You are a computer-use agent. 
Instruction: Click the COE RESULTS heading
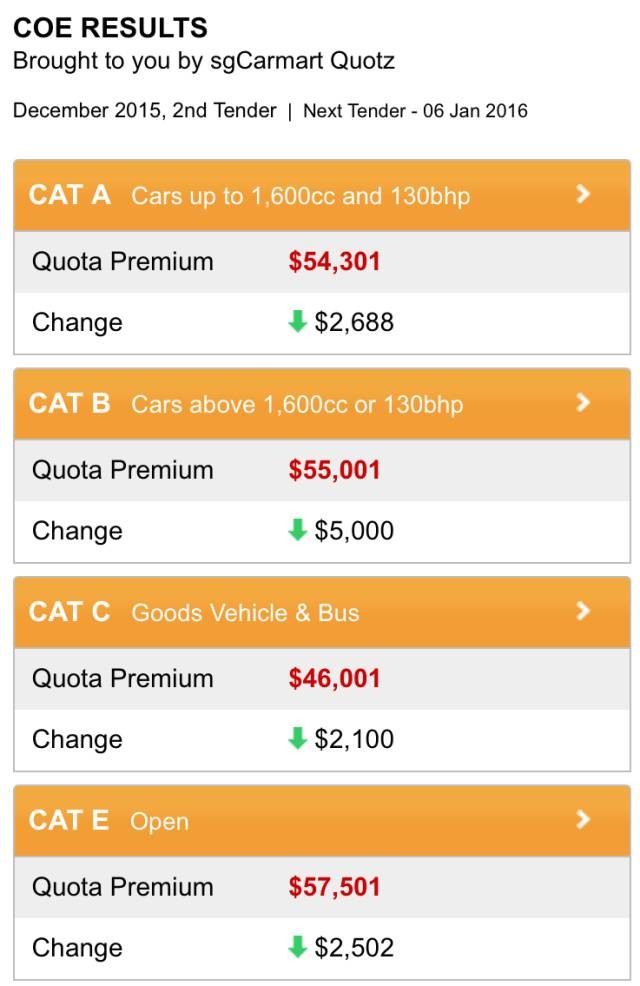tap(110, 27)
